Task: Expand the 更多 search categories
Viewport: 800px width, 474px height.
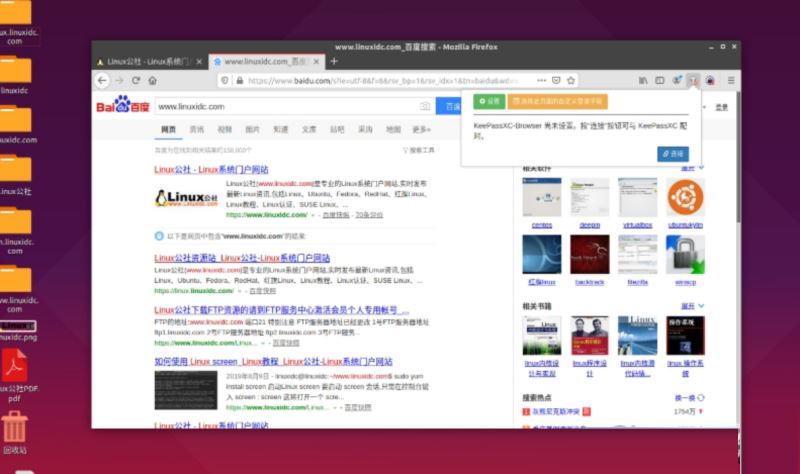Action: click(421, 130)
